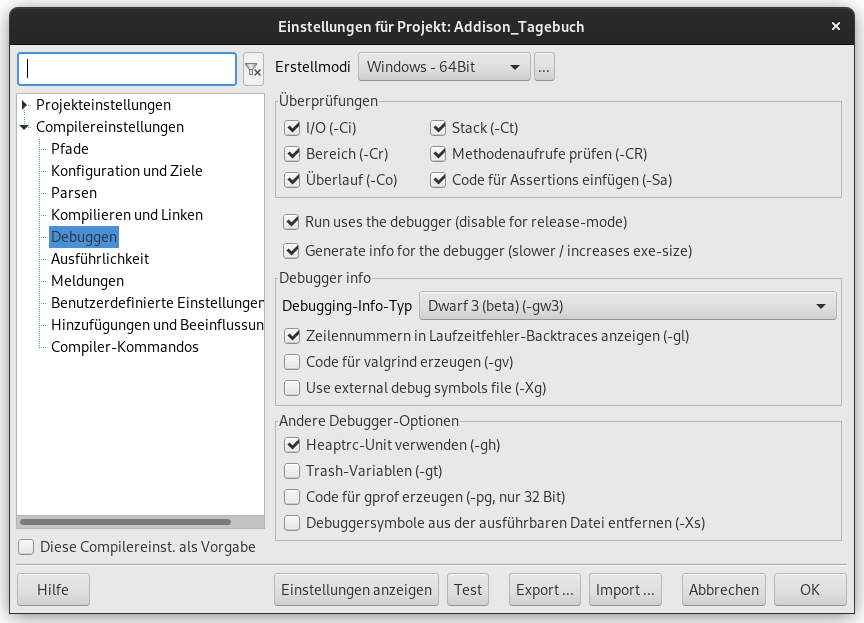Uncheck the Stack (-Ct) checkbox
This screenshot has height=623, width=864.
(439, 128)
